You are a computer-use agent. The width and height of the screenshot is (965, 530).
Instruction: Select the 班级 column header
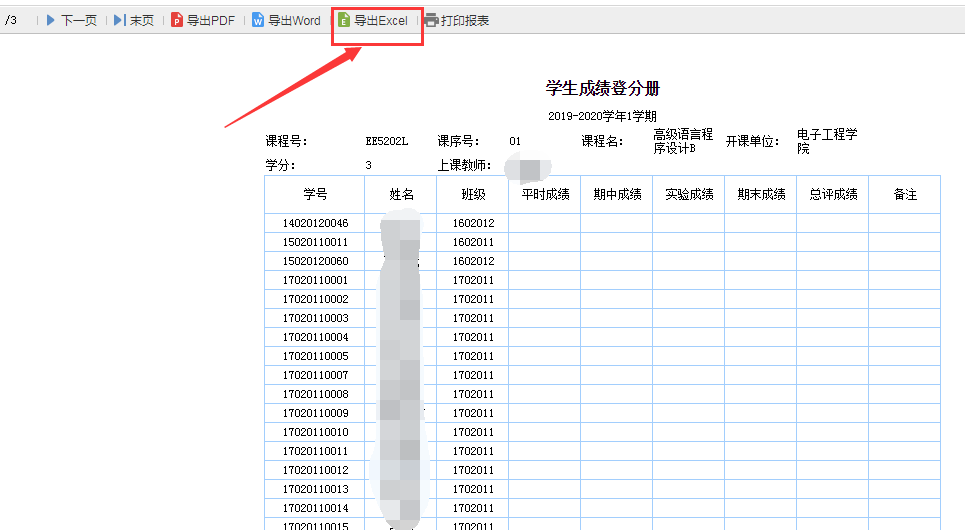[473, 194]
